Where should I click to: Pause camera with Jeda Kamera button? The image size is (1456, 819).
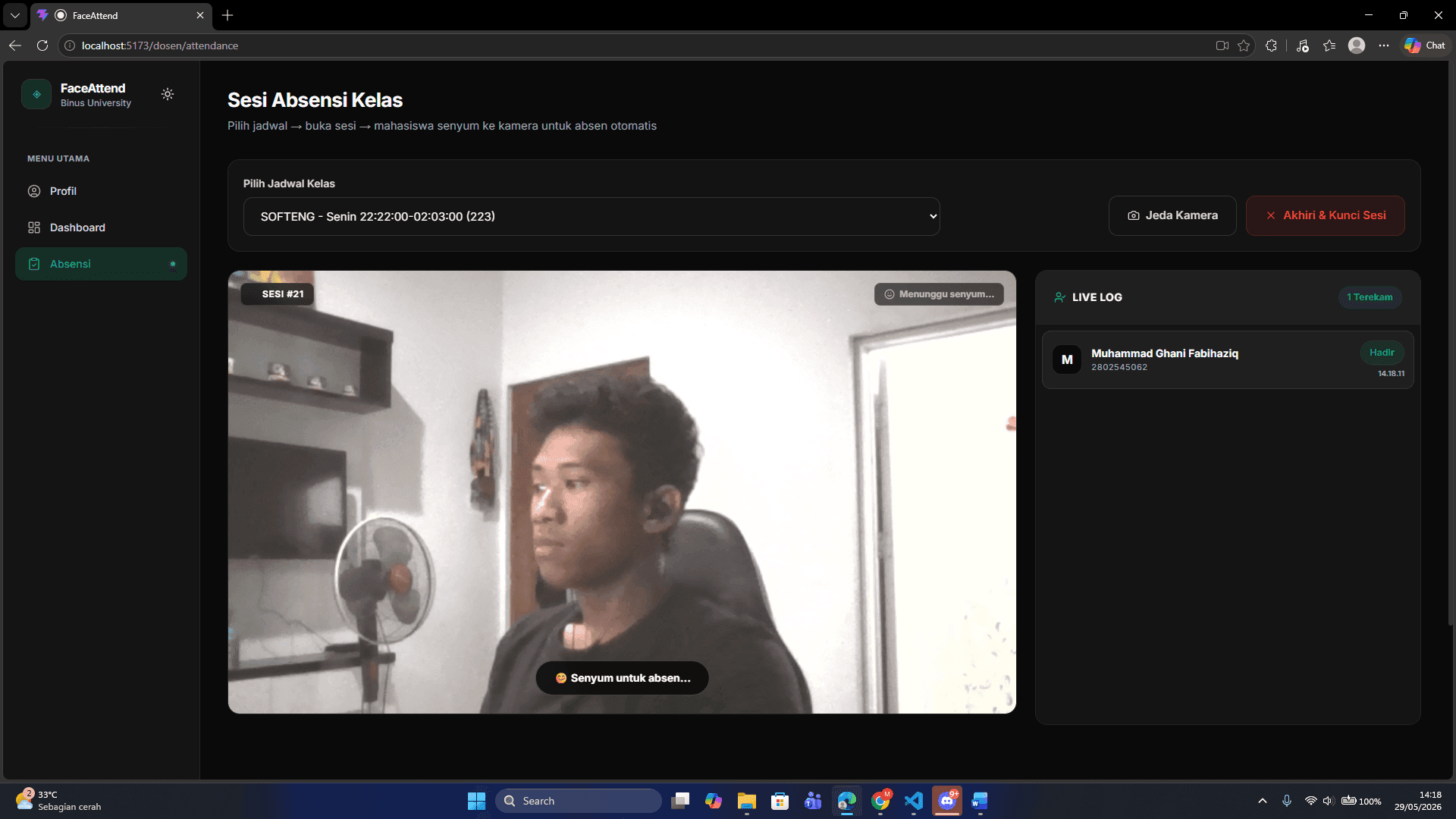tap(1172, 215)
